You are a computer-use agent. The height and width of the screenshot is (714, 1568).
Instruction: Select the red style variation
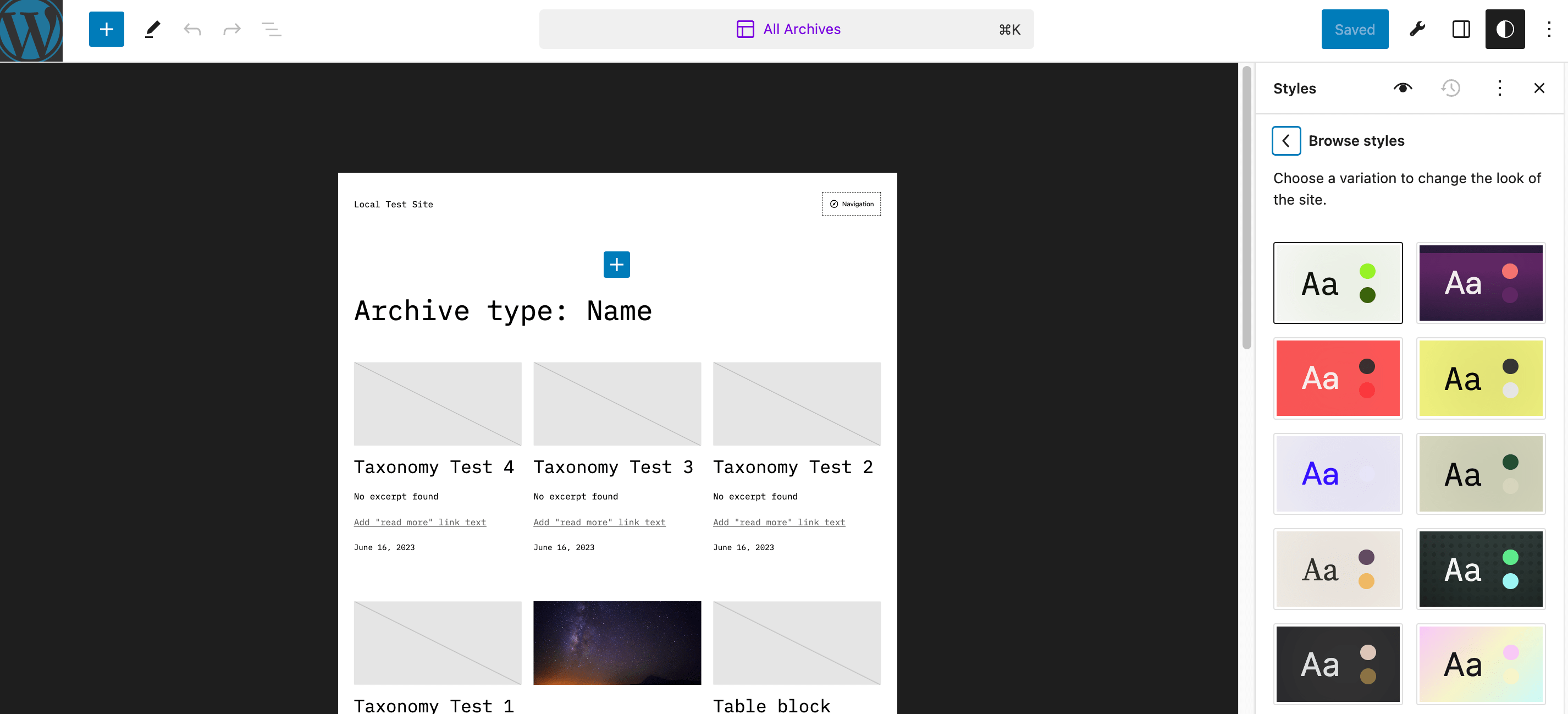(x=1338, y=378)
